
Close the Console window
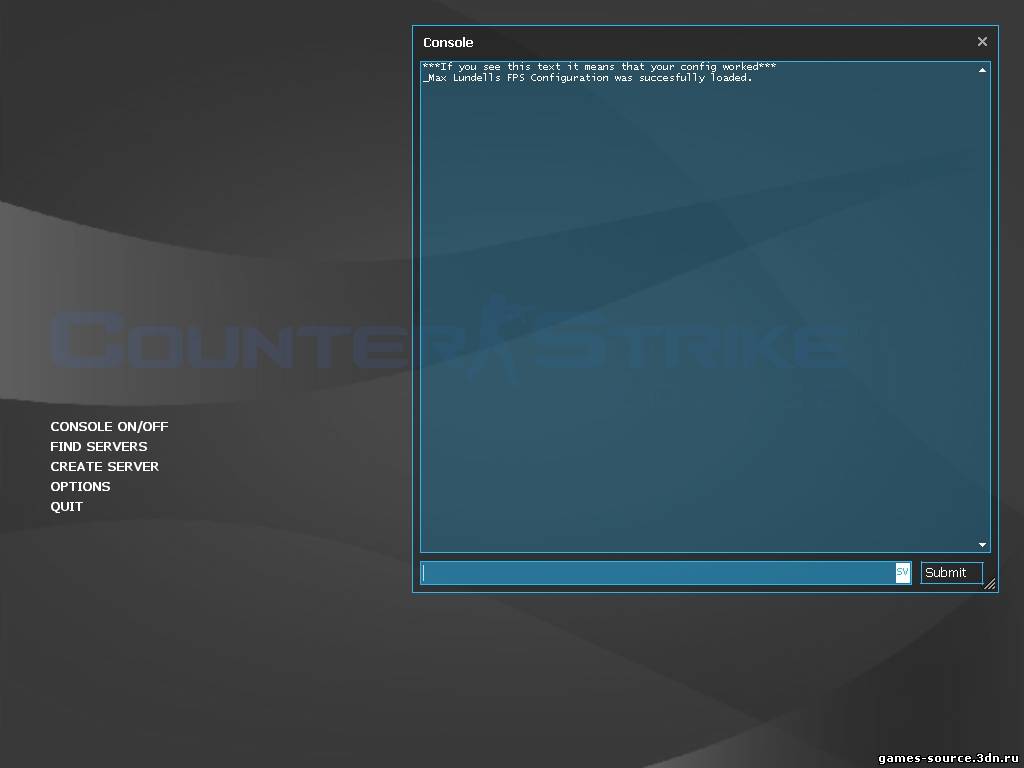point(982,42)
